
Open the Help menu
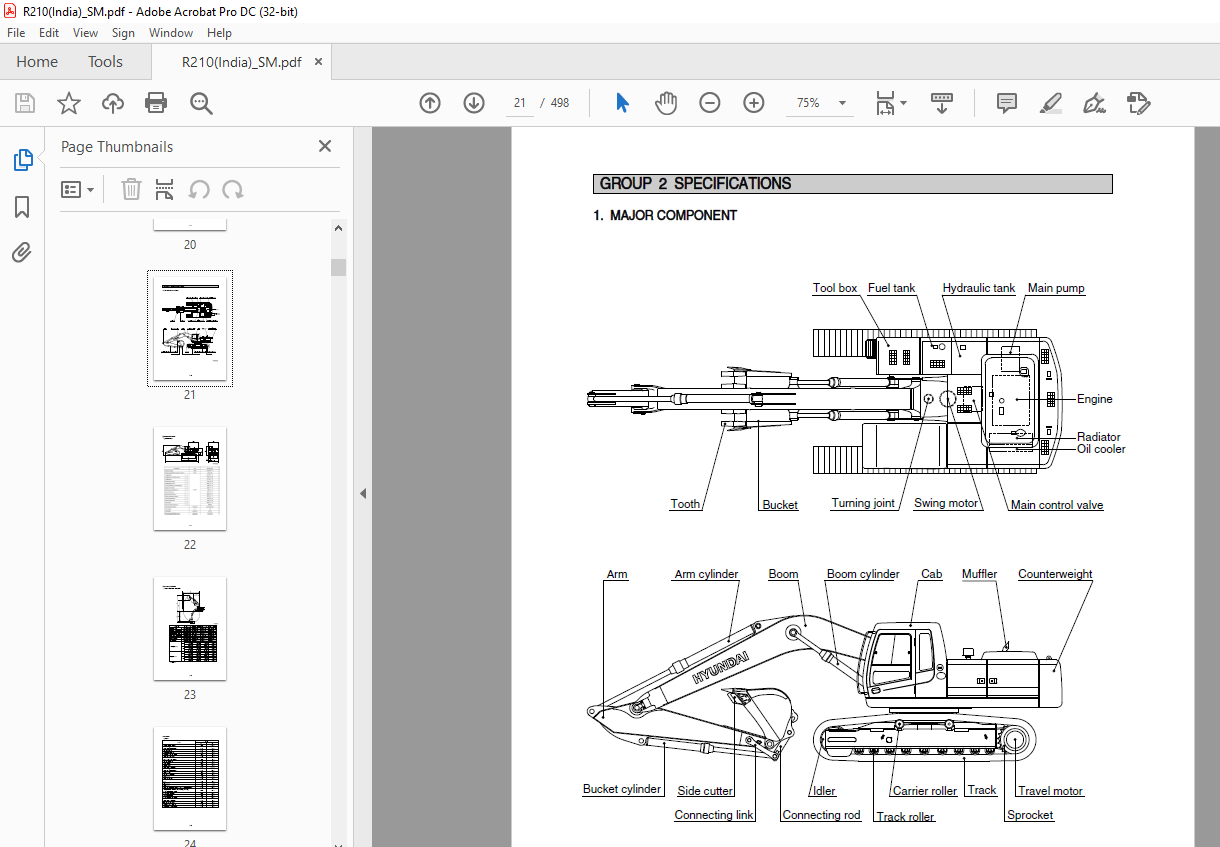click(219, 33)
